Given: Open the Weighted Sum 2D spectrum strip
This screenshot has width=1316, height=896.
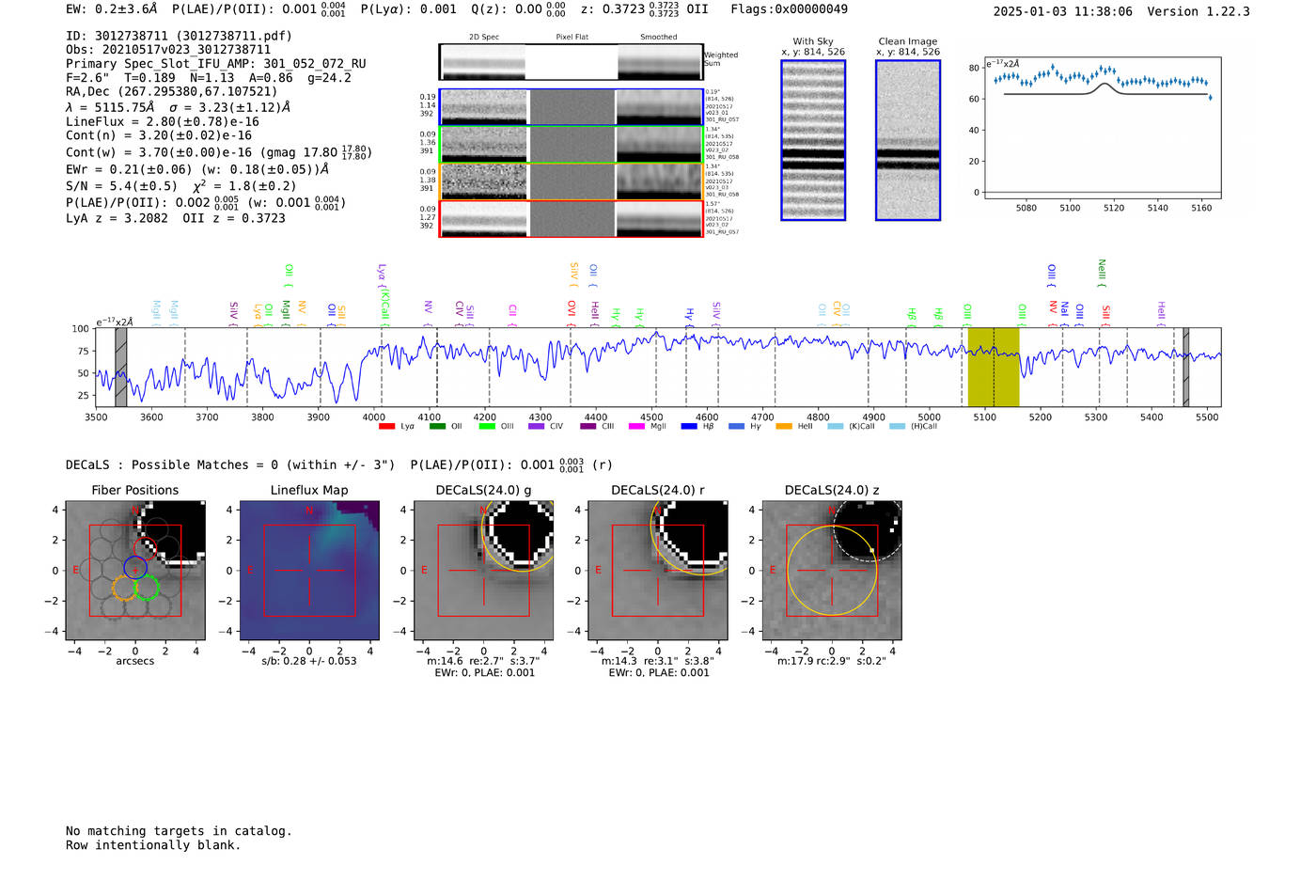Looking at the screenshot, I should click(x=571, y=63).
